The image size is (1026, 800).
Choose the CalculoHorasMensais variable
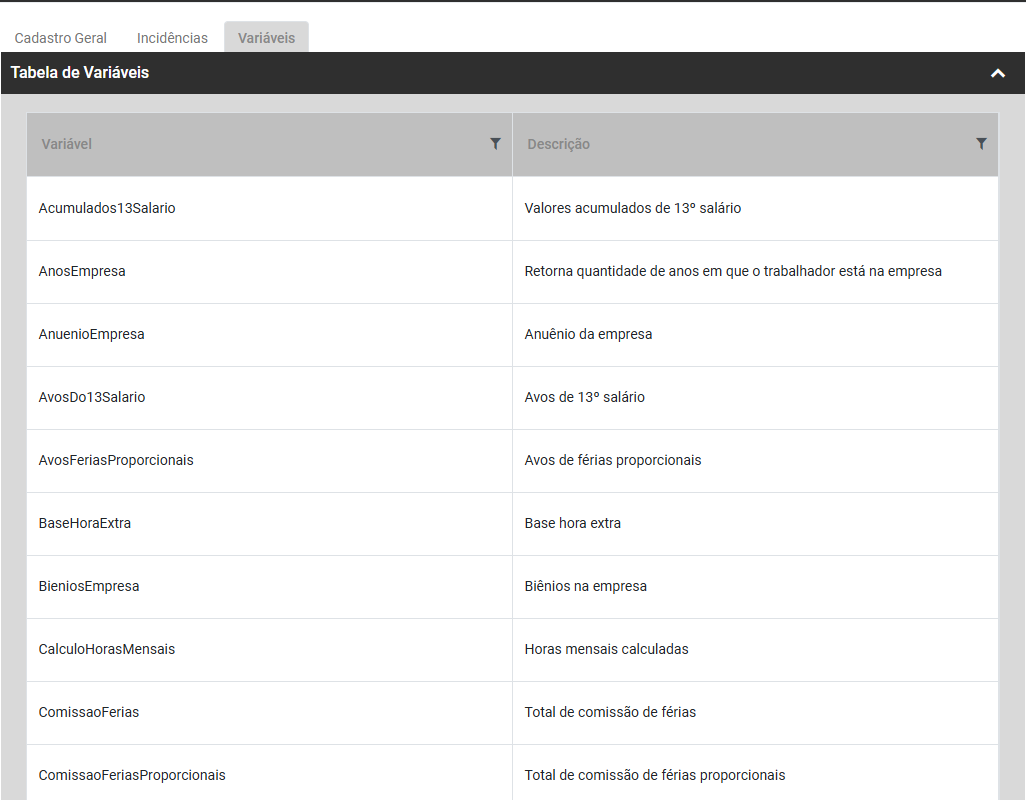coord(107,649)
